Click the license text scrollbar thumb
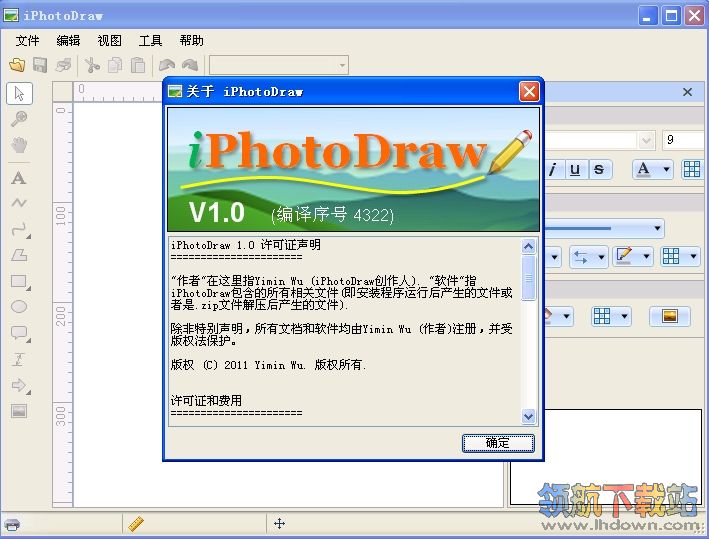 pos(529,278)
